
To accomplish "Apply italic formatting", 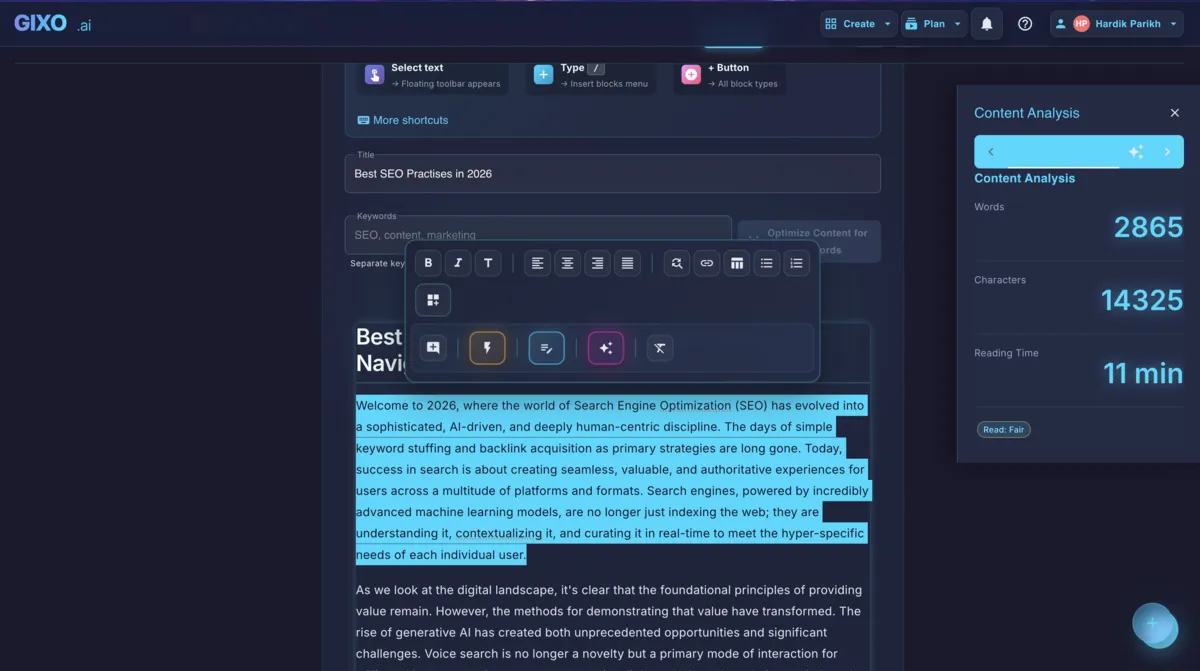I will coord(457,262).
